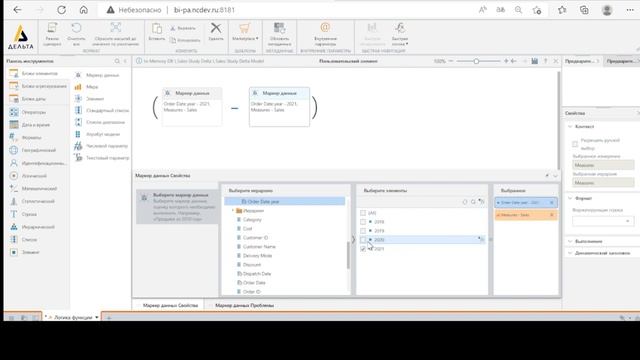640x360 pixels.
Task: Check the (All) elements checkbox
Action: click(x=363, y=213)
